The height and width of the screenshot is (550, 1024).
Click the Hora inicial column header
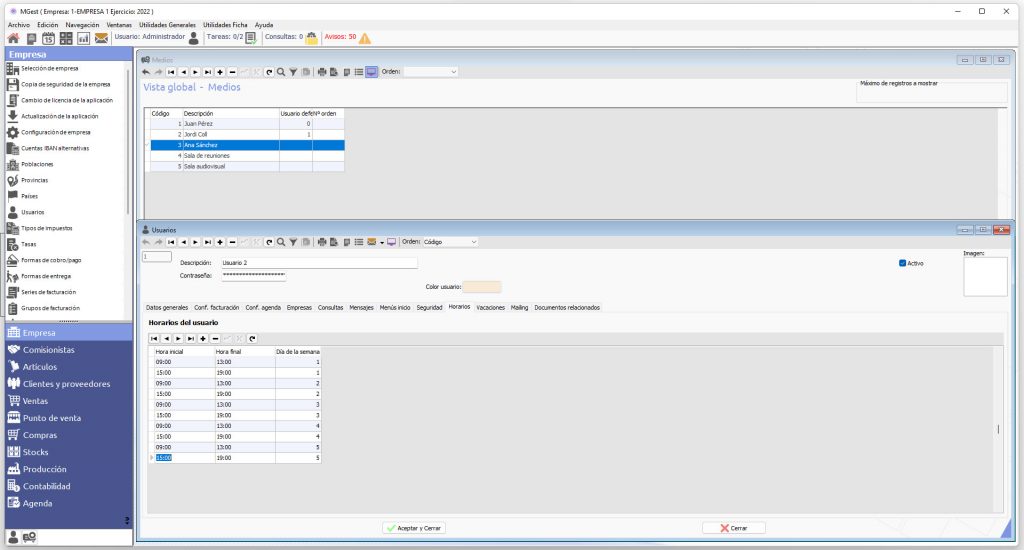pos(184,352)
